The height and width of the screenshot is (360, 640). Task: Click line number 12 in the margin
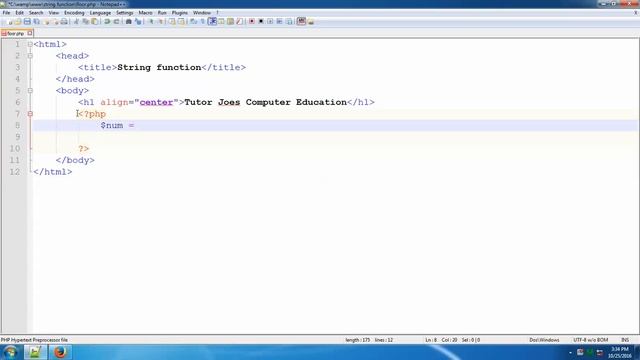(x=14, y=172)
